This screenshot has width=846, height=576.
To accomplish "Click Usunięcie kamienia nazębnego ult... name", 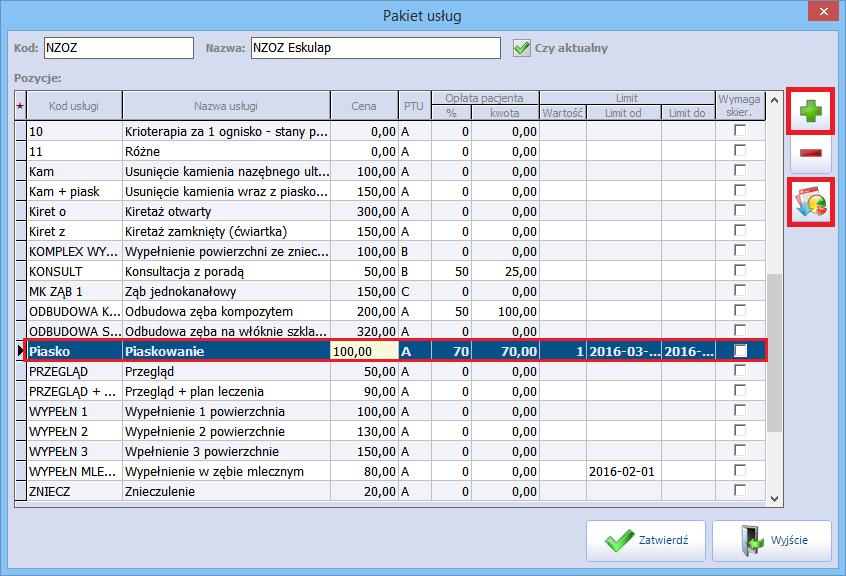I will pos(227,172).
